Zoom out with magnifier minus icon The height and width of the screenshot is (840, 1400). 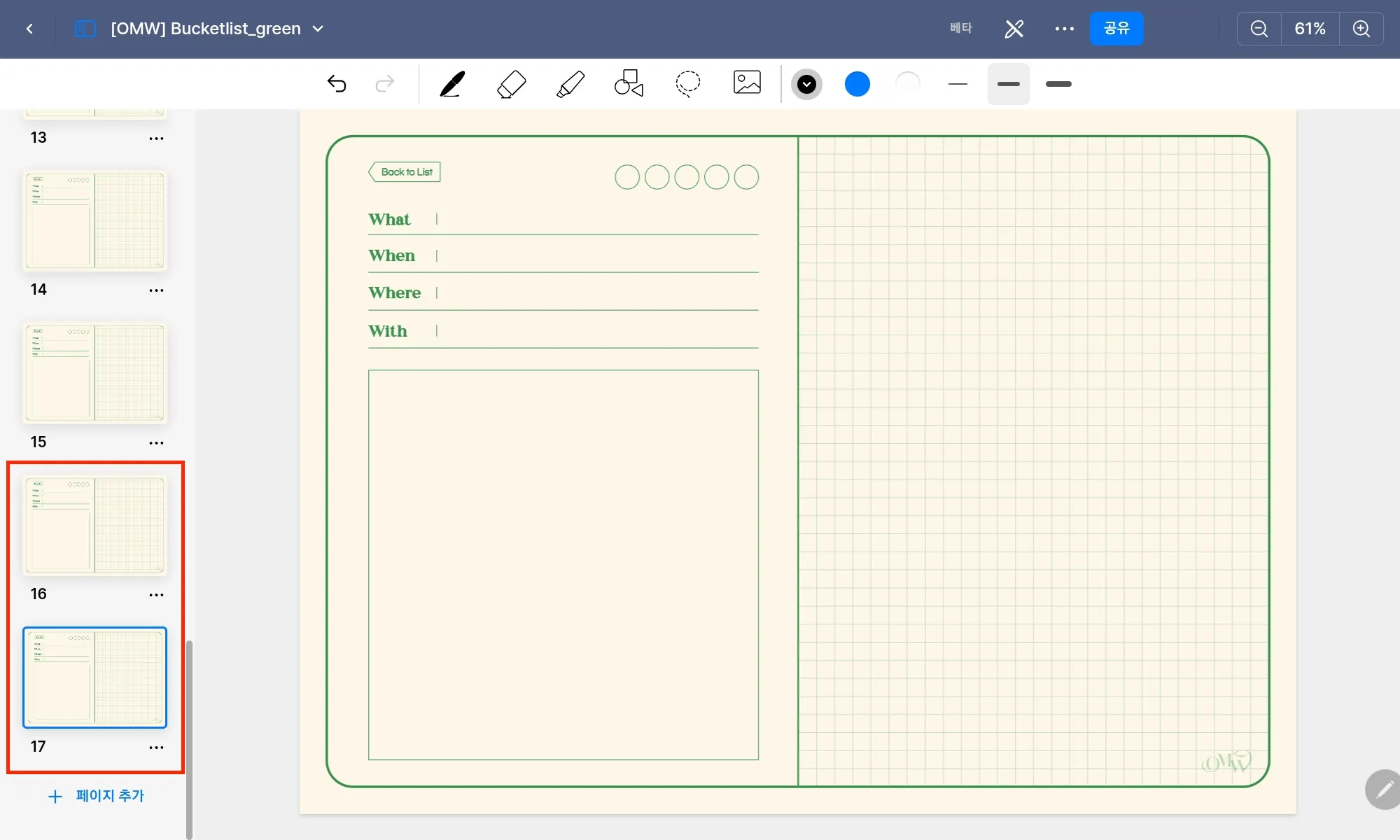point(1259,29)
